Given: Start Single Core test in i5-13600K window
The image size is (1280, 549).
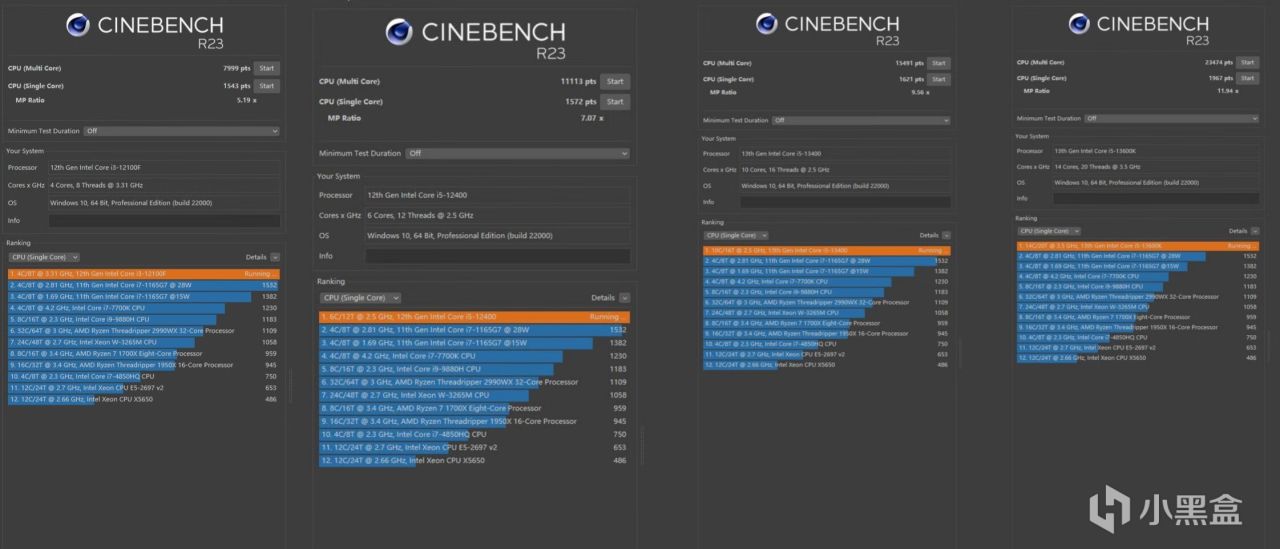Looking at the screenshot, I should (x=1247, y=77).
